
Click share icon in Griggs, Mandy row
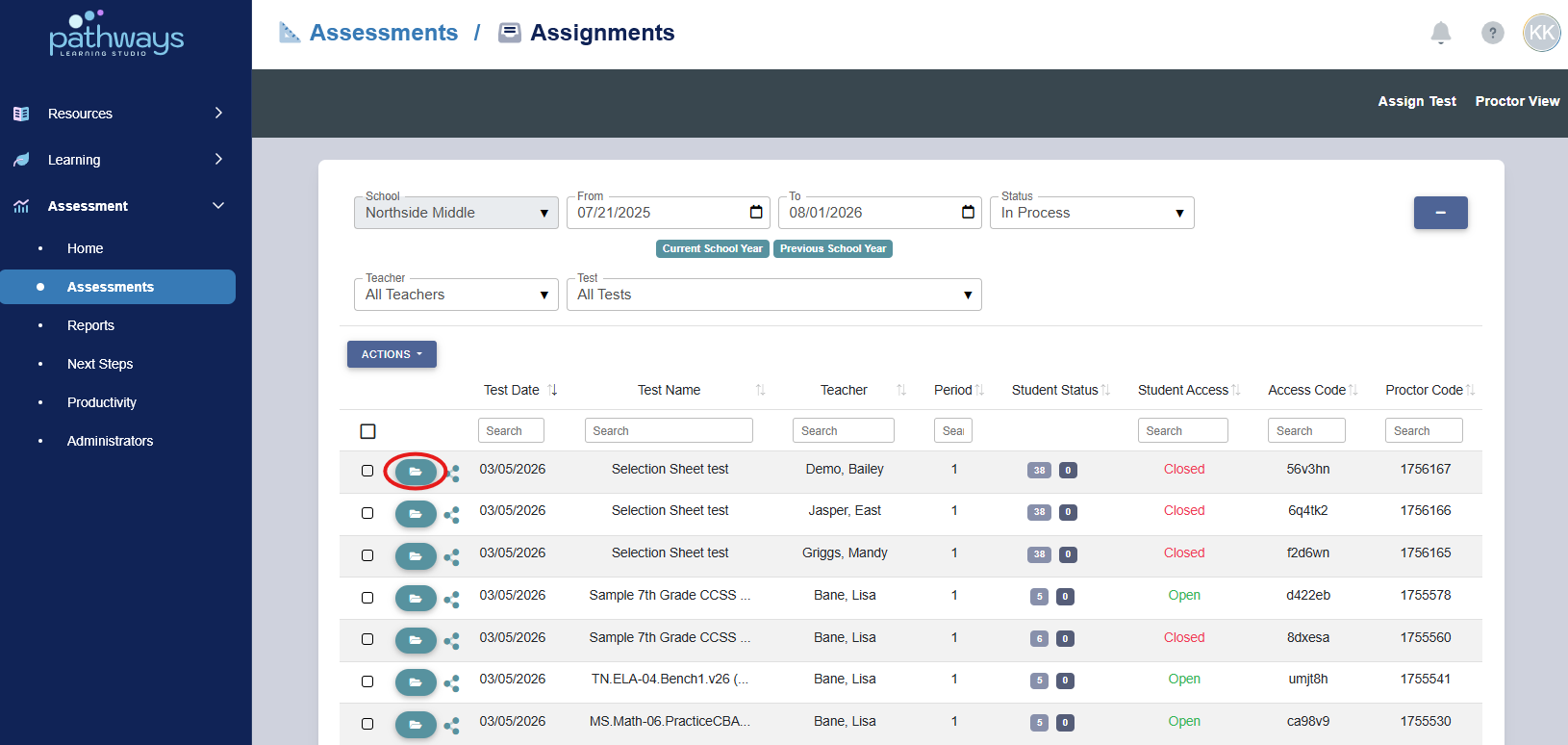(x=452, y=557)
